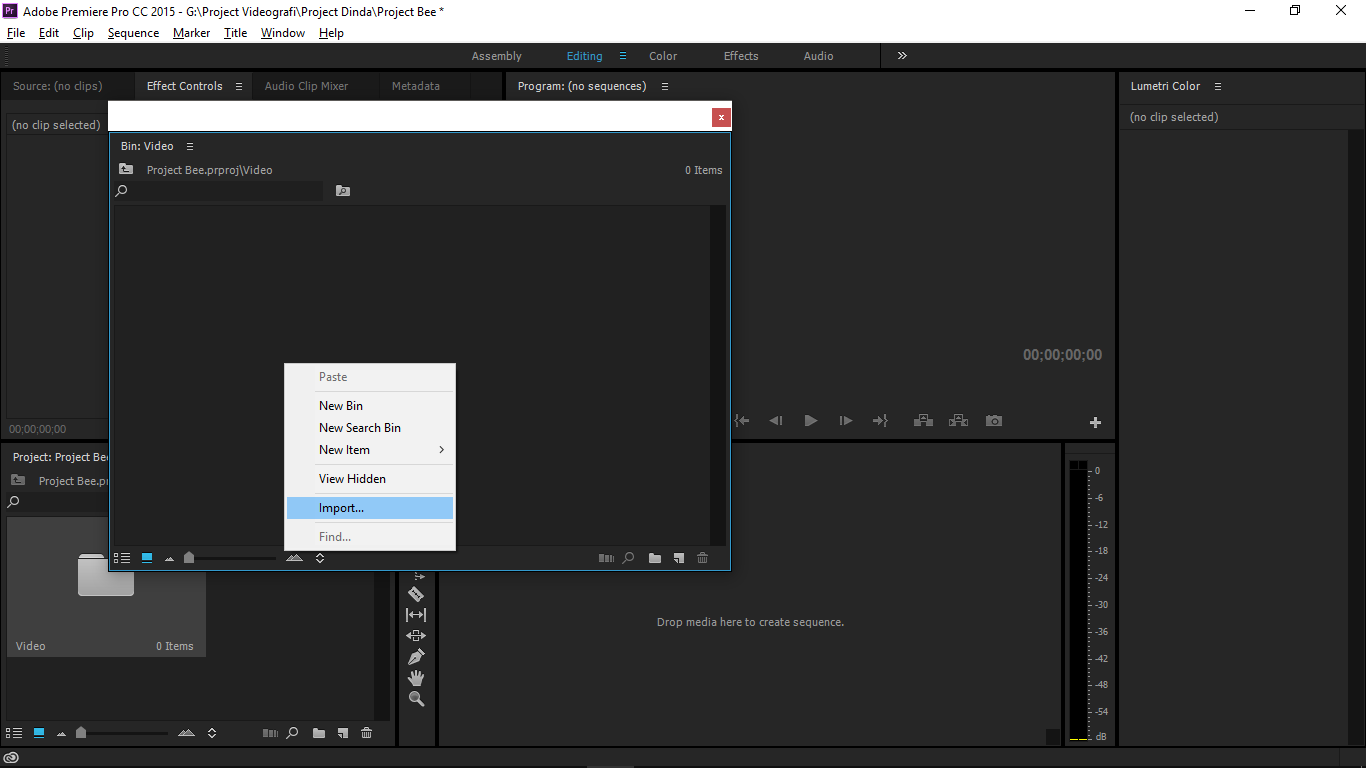The image size is (1366, 768).
Task: Select View Hidden in the context menu
Action: (x=370, y=478)
